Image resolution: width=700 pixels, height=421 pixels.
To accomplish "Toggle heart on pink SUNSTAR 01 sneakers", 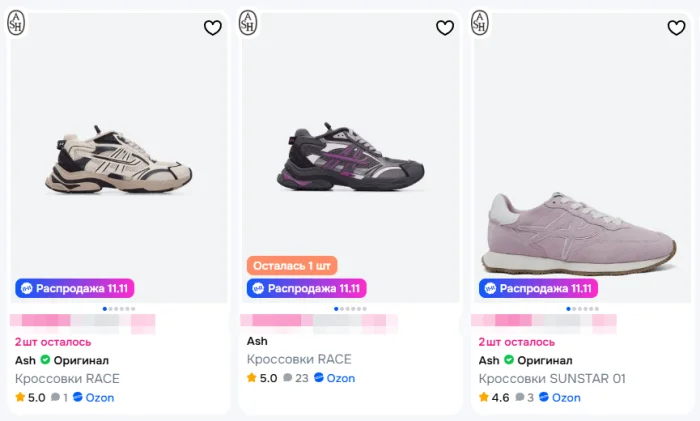I will click(677, 28).
